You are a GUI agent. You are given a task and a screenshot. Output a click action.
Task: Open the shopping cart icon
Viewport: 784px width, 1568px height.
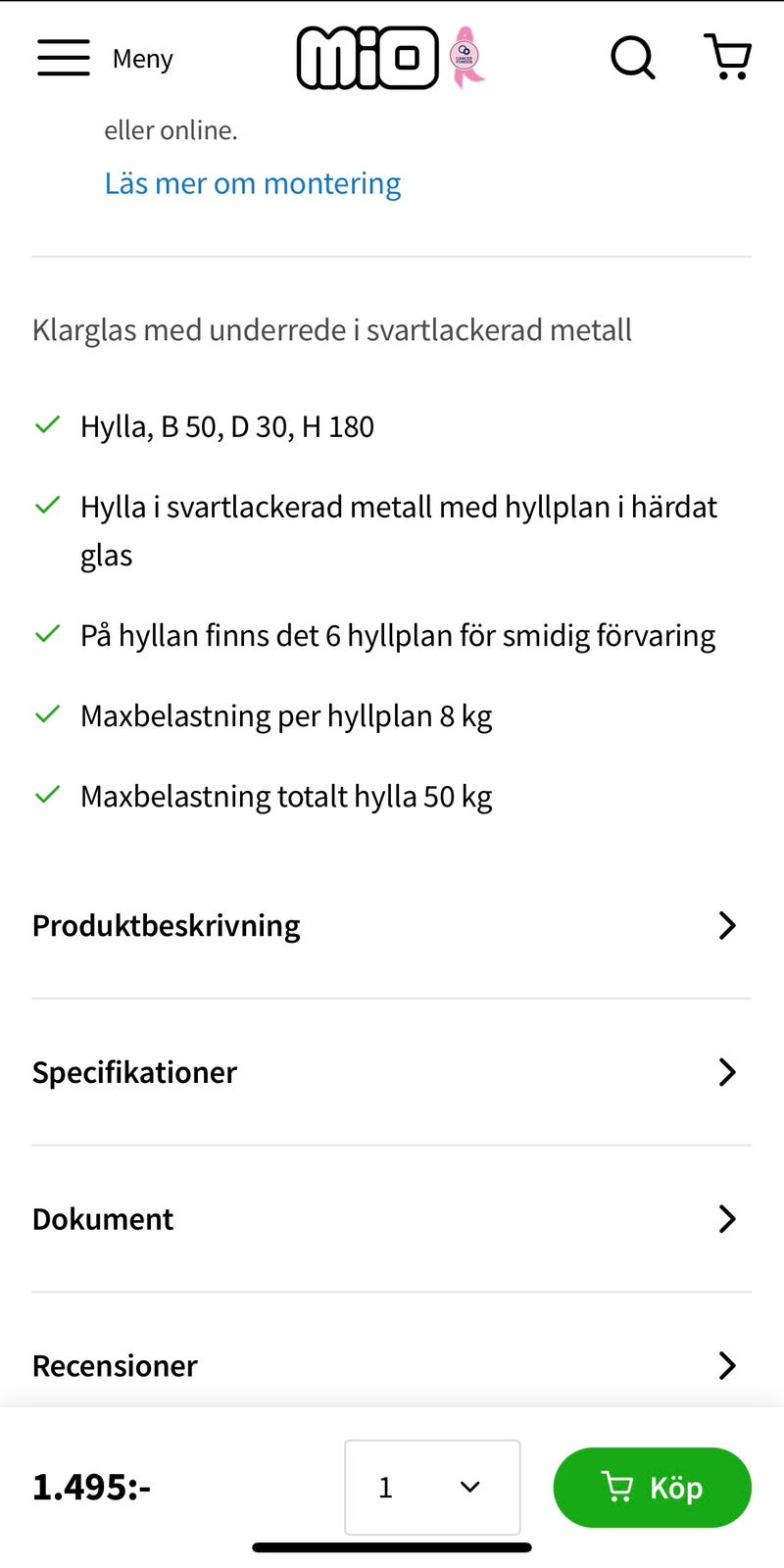728,57
